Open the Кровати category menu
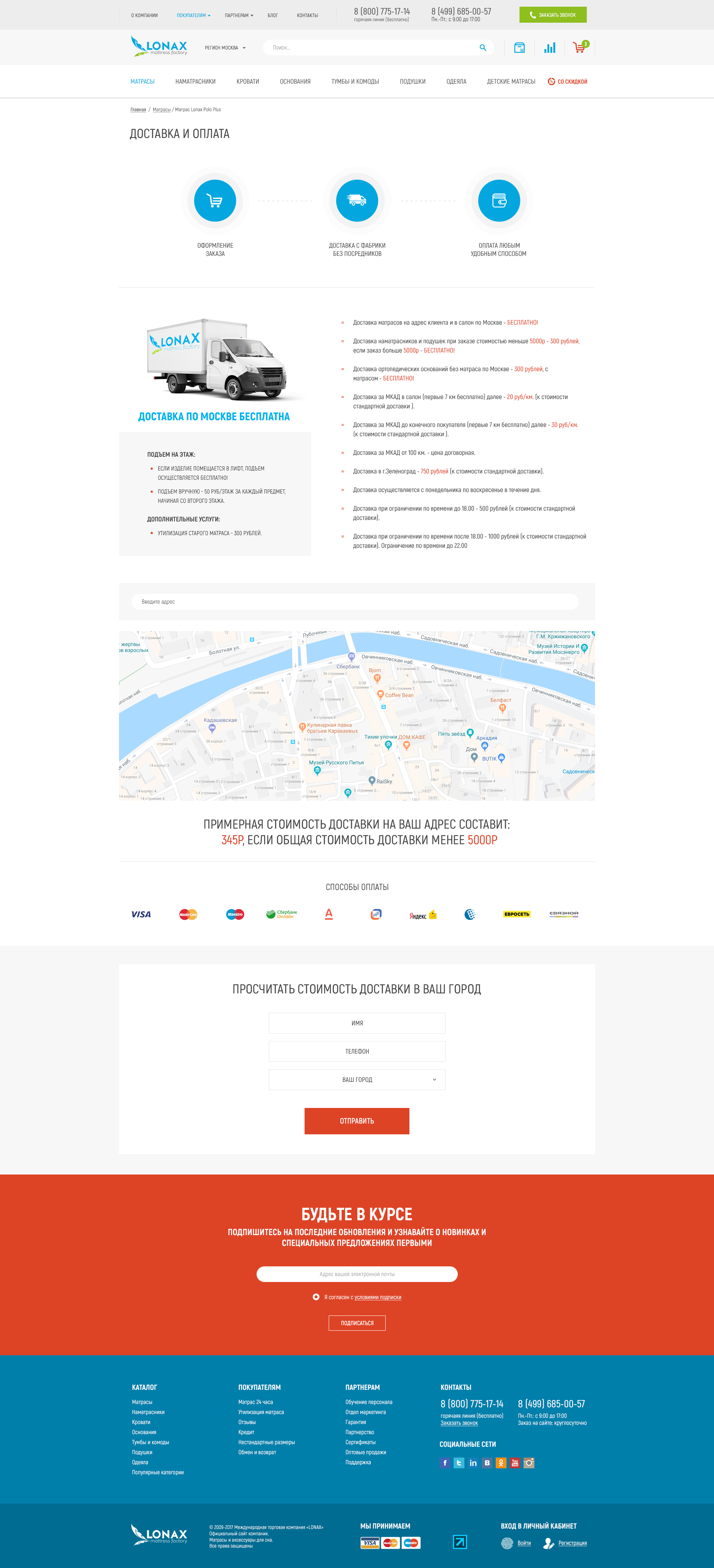Screen dimensions: 714x1568 coord(248,81)
